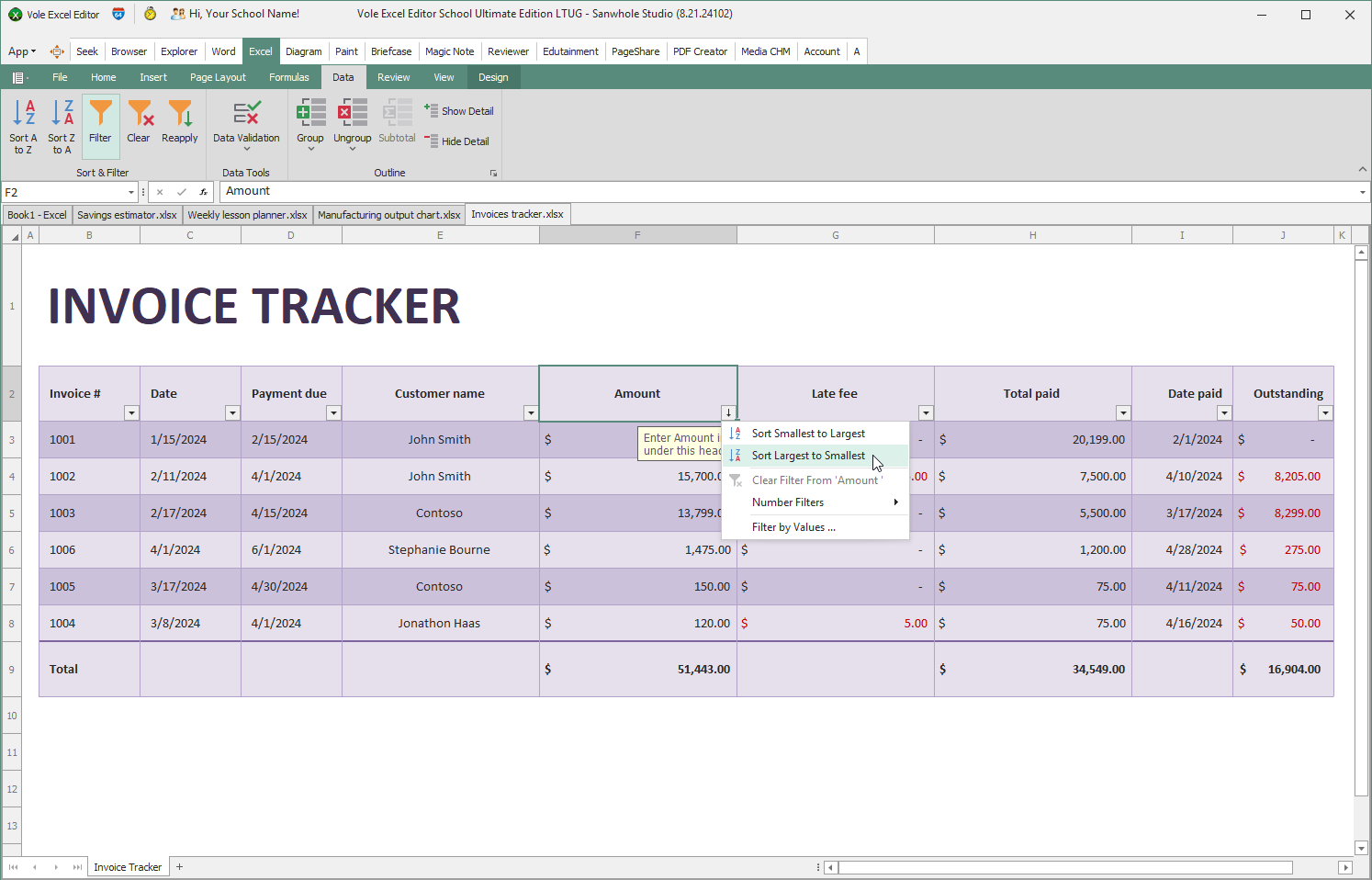Click the horizontal scrollbar track
This screenshot has height=880, width=1372.
[1065, 867]
